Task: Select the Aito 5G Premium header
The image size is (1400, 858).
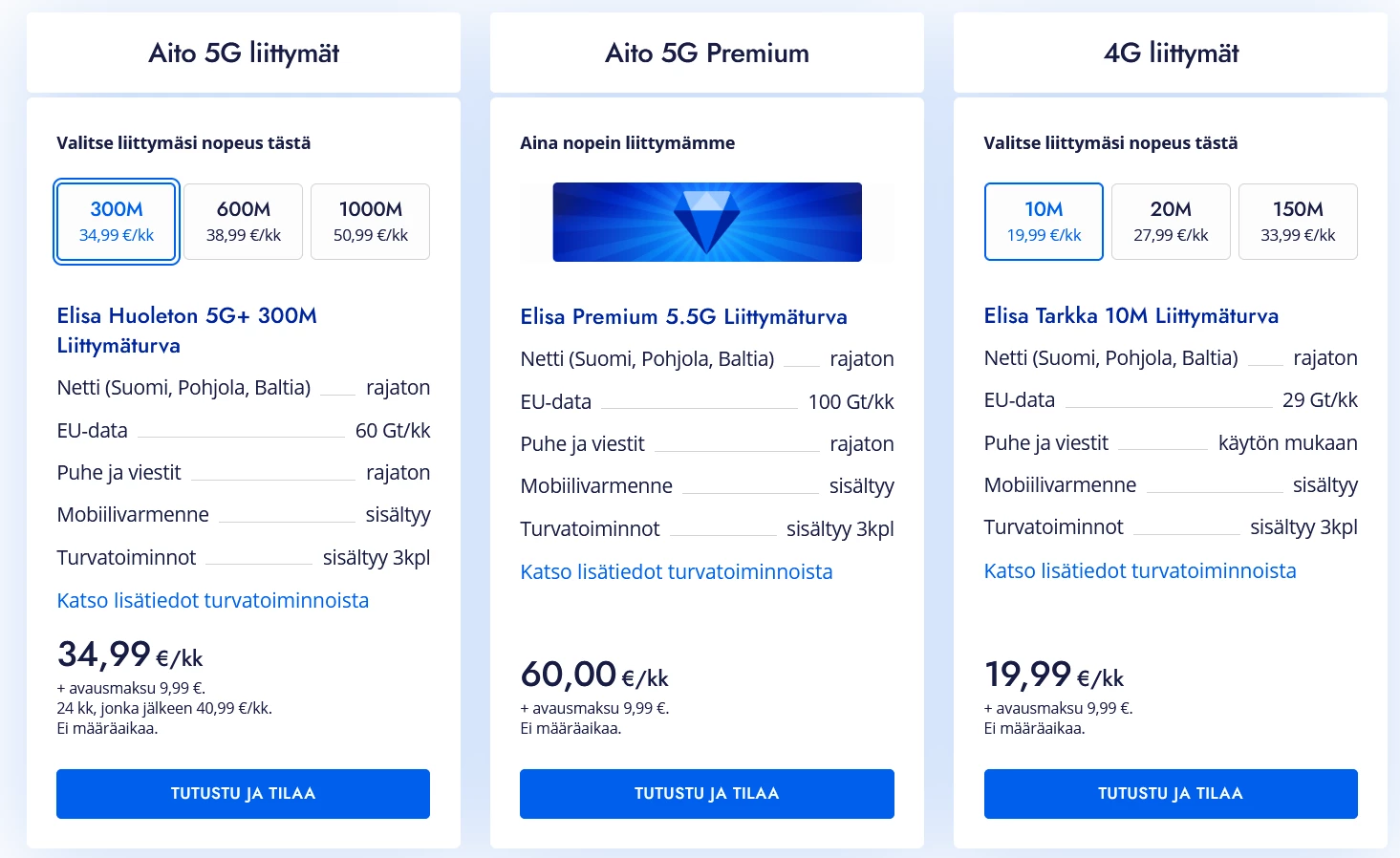Action: click(707, 54)
